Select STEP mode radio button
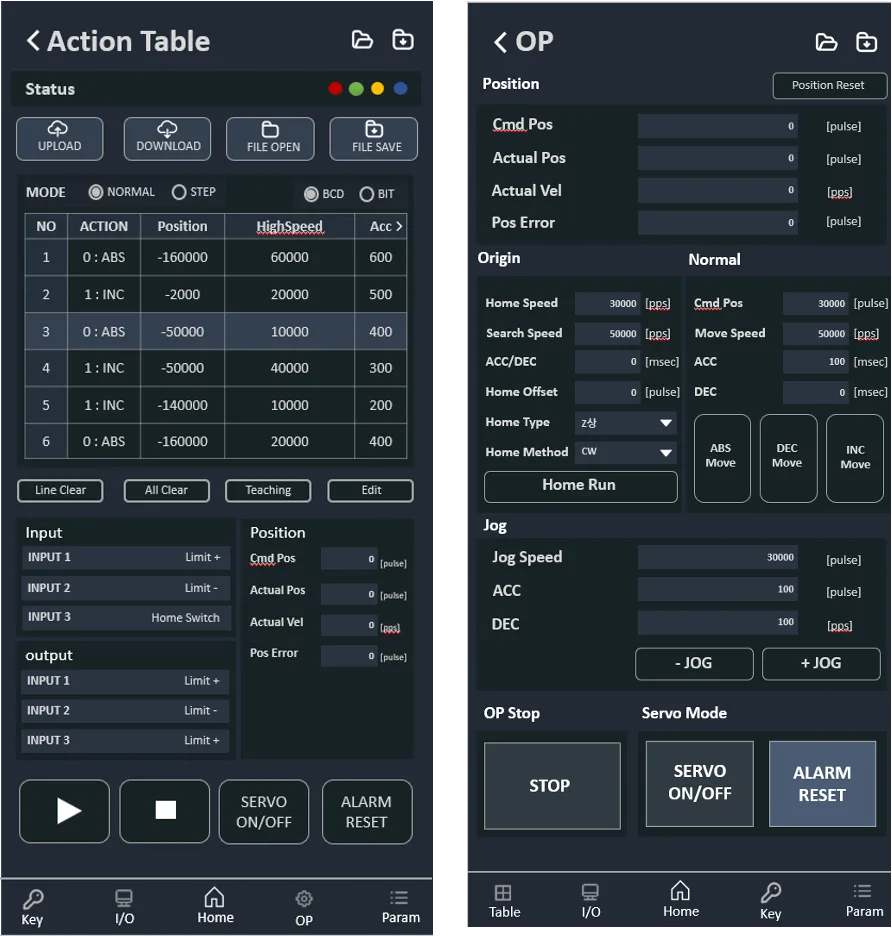 pos(179,192)
